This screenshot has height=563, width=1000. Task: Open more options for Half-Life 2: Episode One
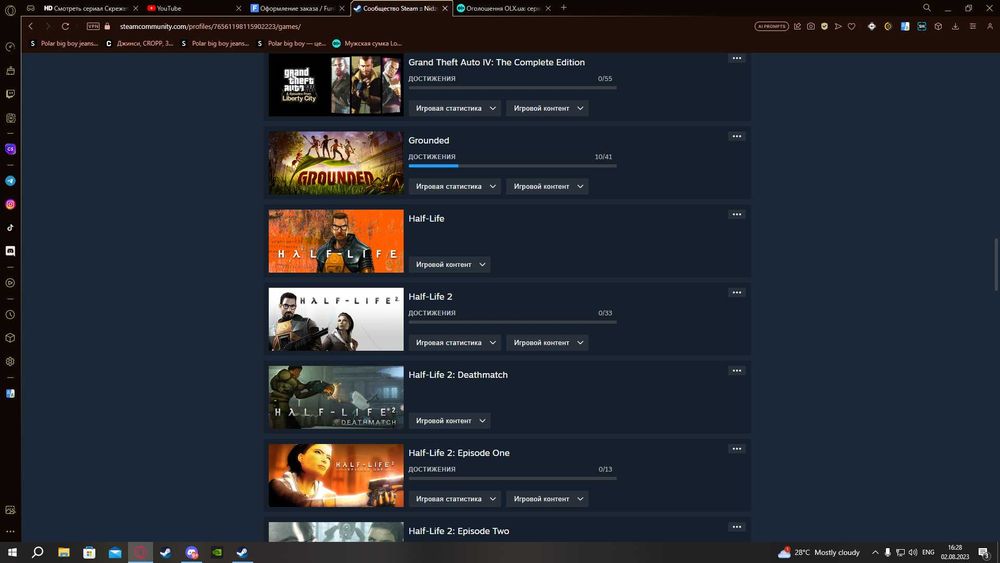737,448
